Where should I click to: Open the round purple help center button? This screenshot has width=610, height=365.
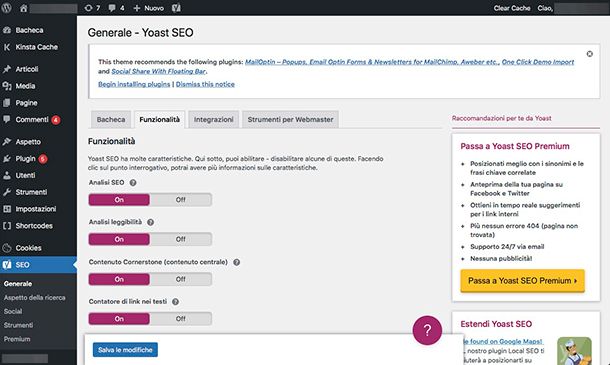(427, 330)
